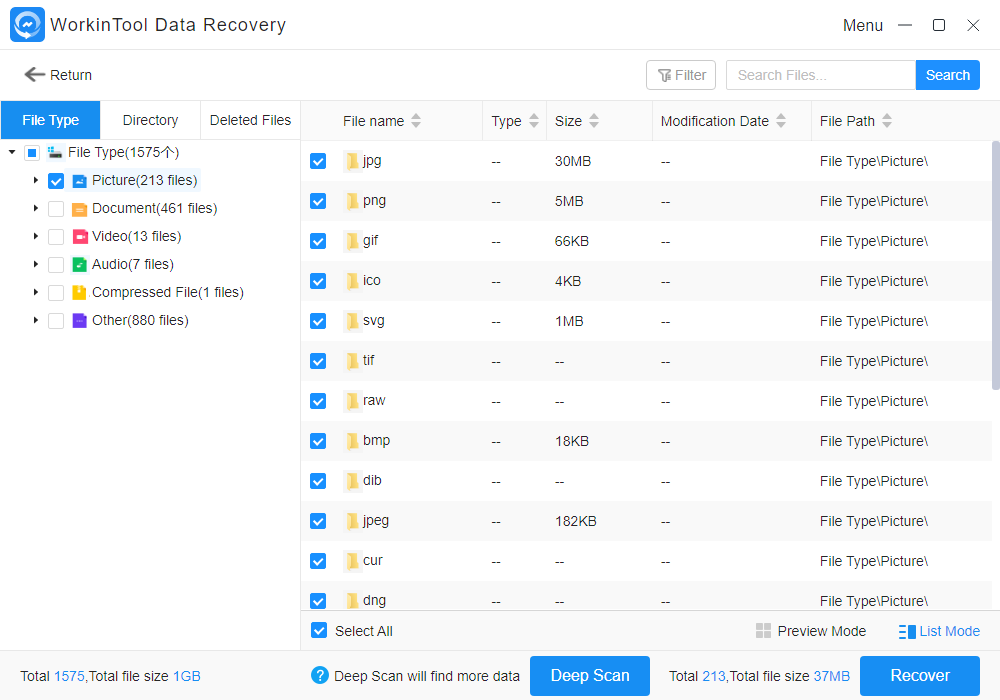Uncheck the svg row checkbox
Viewport: 1000px width, 700px height.
318,321
